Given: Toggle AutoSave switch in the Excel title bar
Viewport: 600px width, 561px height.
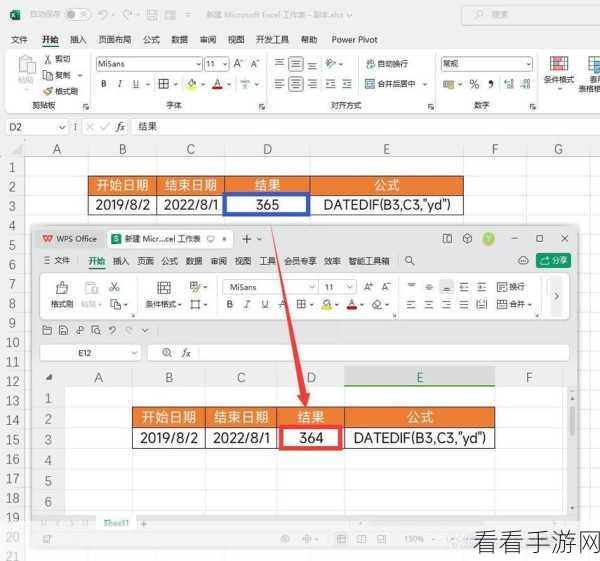Looking at the screenshot, I should (x=77, y=15).
